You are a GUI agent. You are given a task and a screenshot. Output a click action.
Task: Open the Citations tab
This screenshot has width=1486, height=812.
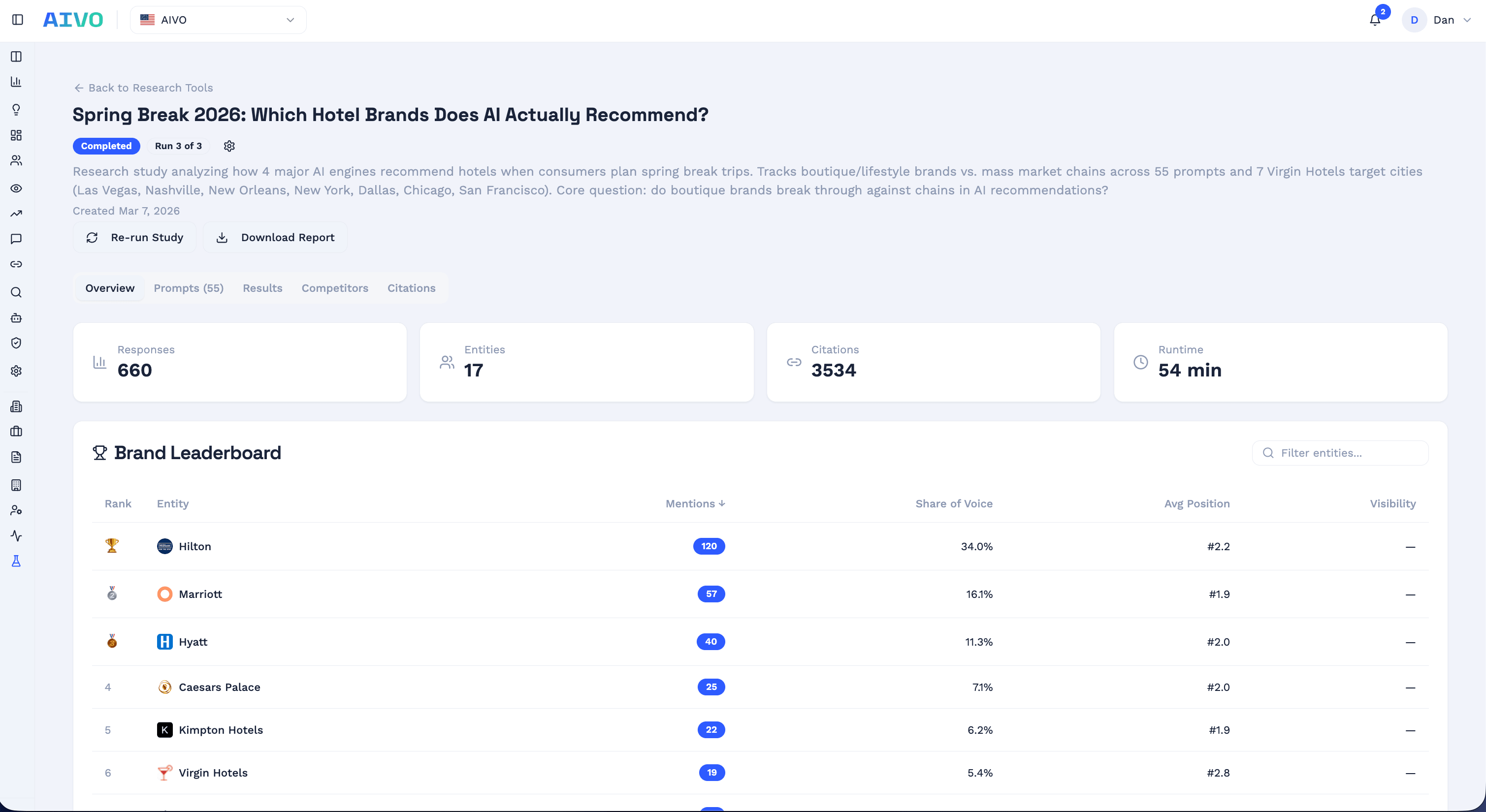click(411, 288)
